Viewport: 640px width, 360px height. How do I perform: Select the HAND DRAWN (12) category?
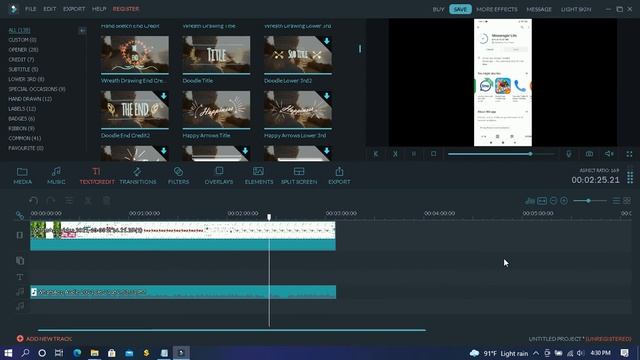tap(30, 99)
